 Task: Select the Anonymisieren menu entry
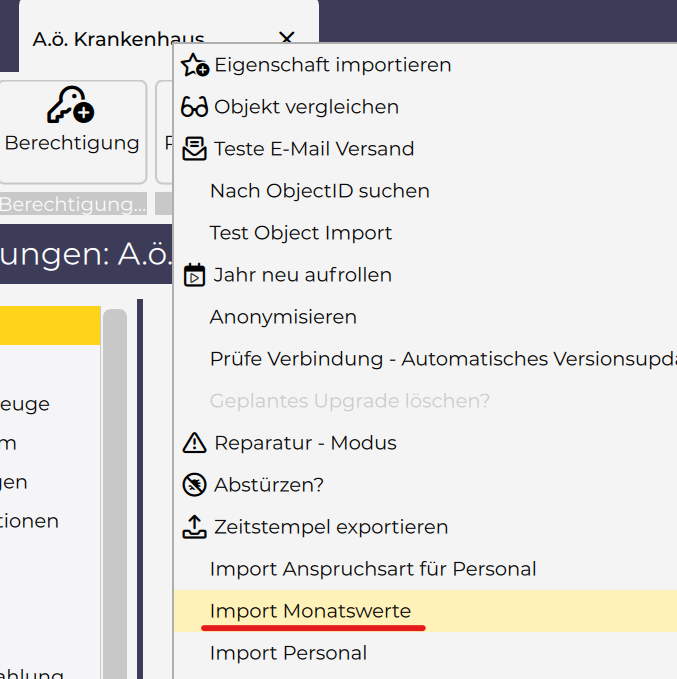pos(283,317)
